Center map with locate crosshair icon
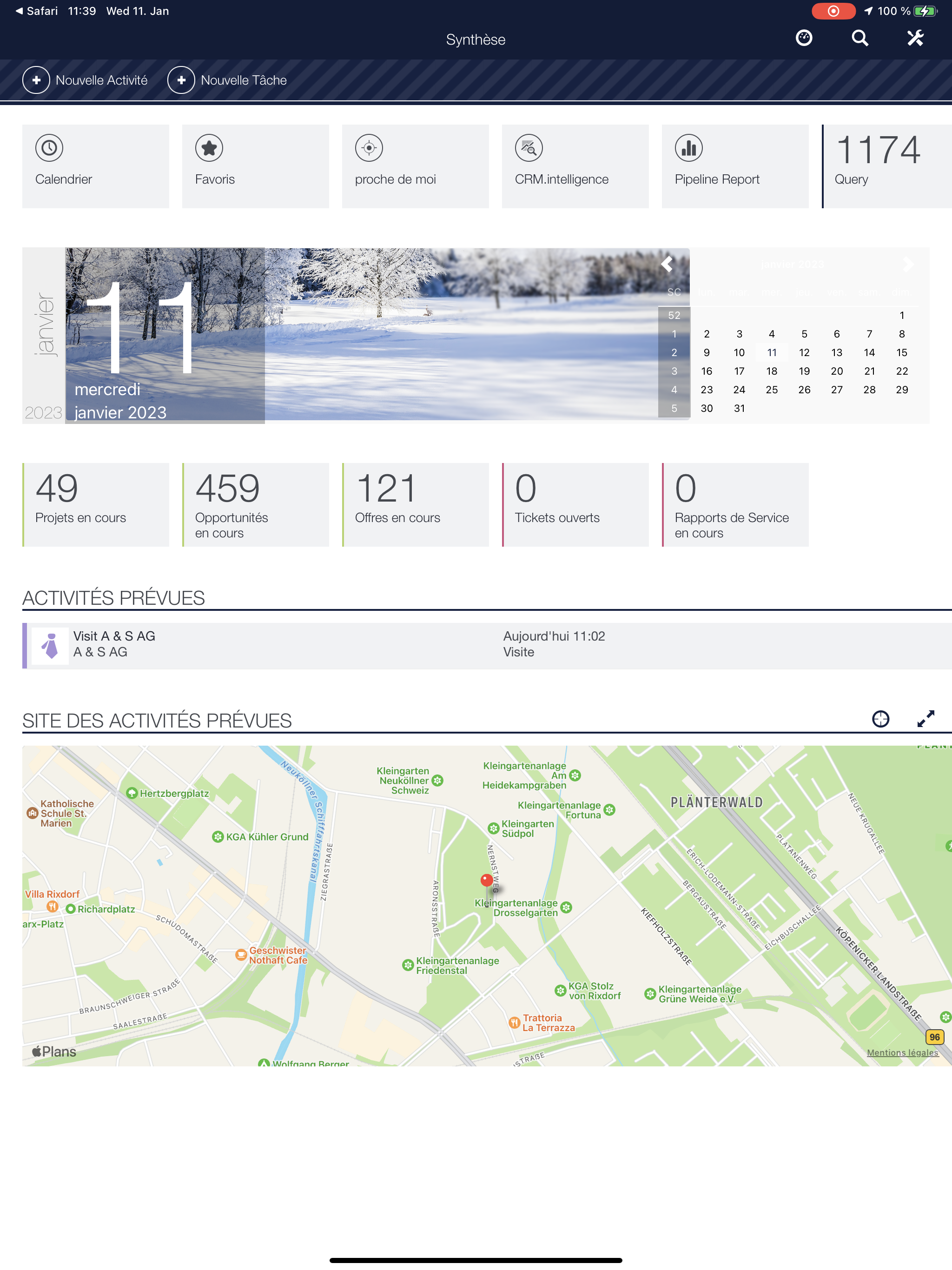 [880, 719]
